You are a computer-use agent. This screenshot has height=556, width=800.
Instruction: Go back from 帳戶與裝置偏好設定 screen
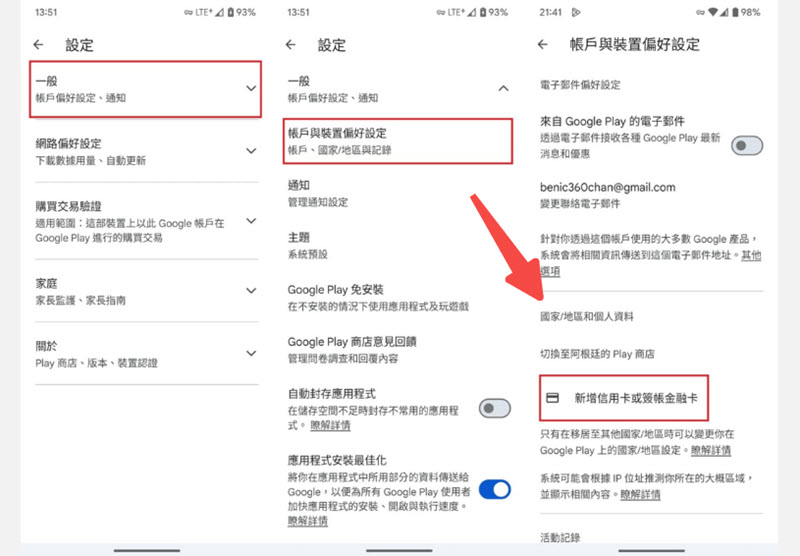(x=543, y=45)
